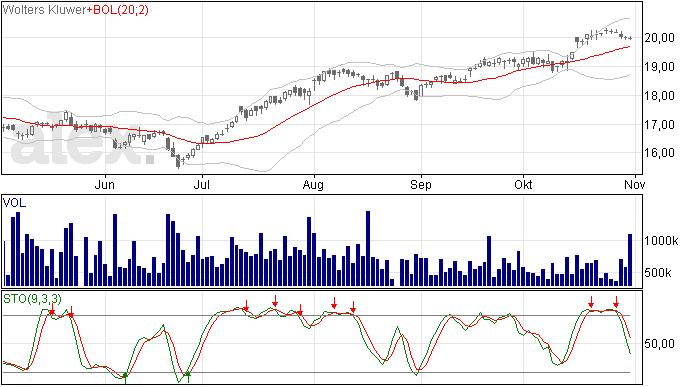This screenshot has height=387, width=690.
Task: Click the Wolters Kluwer chart title
Action: [x=44, y=10]
